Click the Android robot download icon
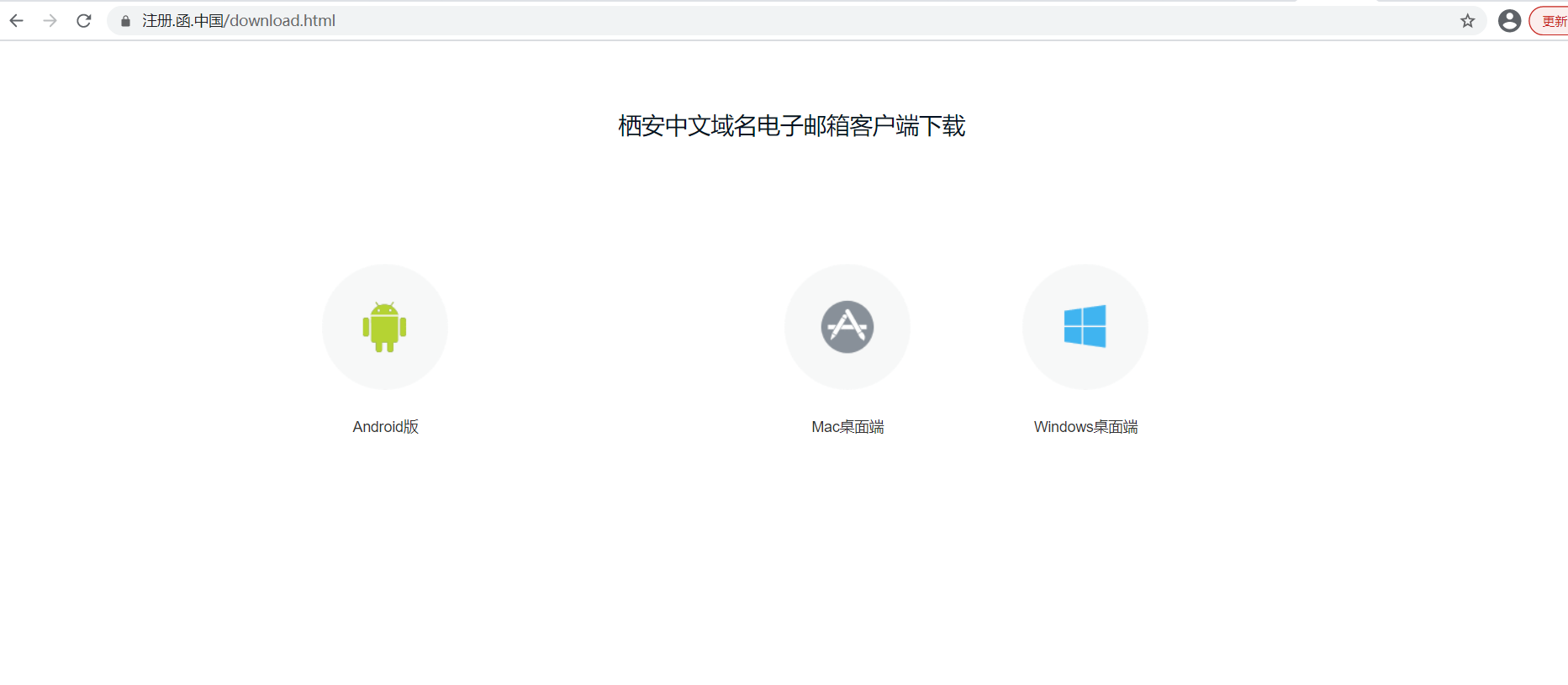Image resolution: width=1568 pixels, height=685 pixels. coord(385,327)
